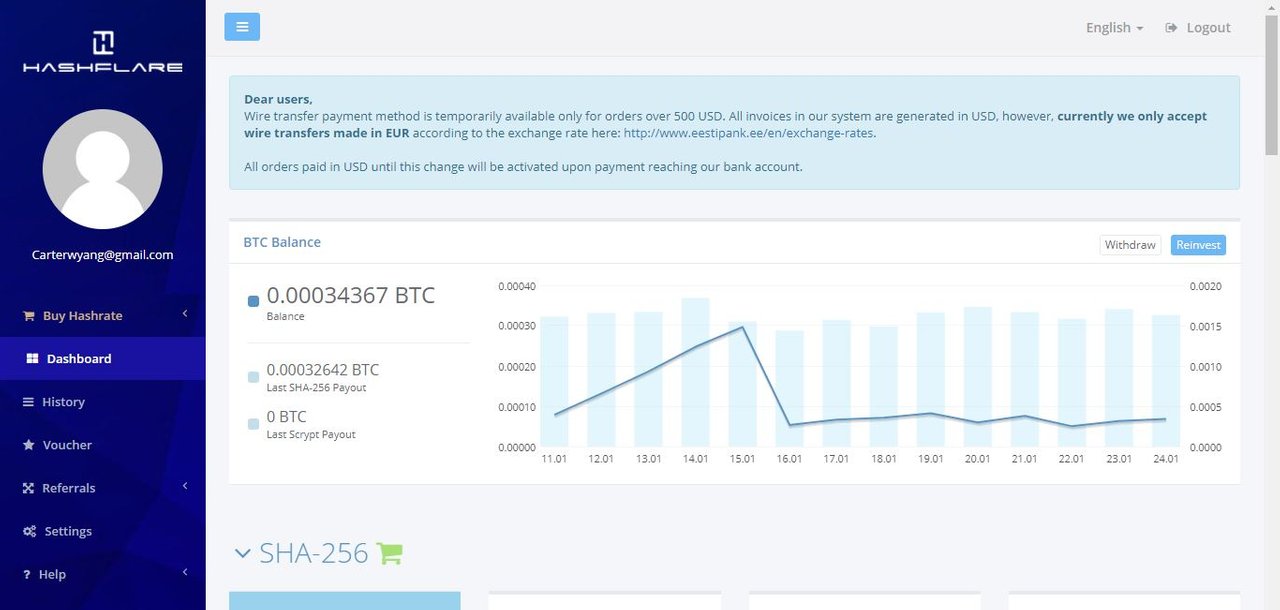Click the Settings gears icon
1280x610 pixels.
tap(30, 531)
